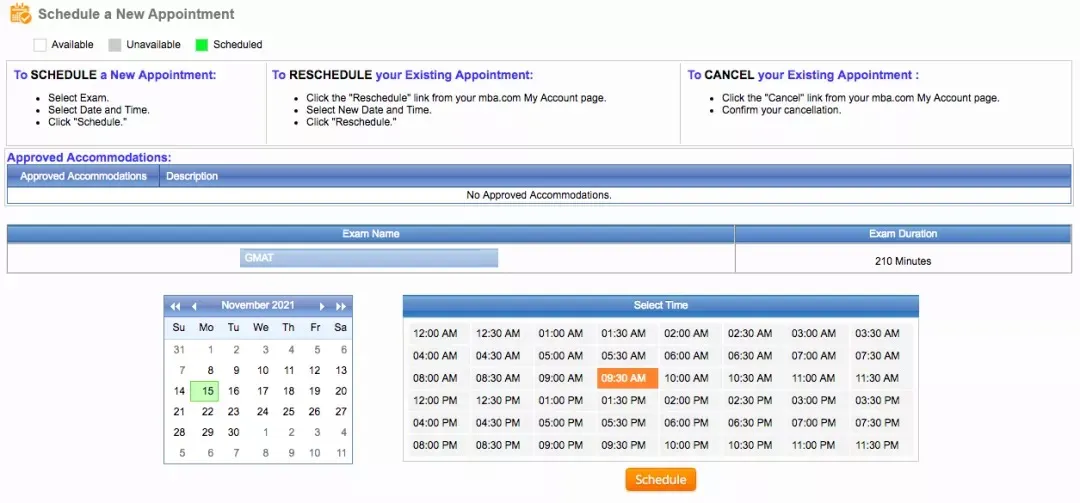Click the green Scheduled legend box
The width and height of the screenshot is (1080, 503).
click(201, 45)
